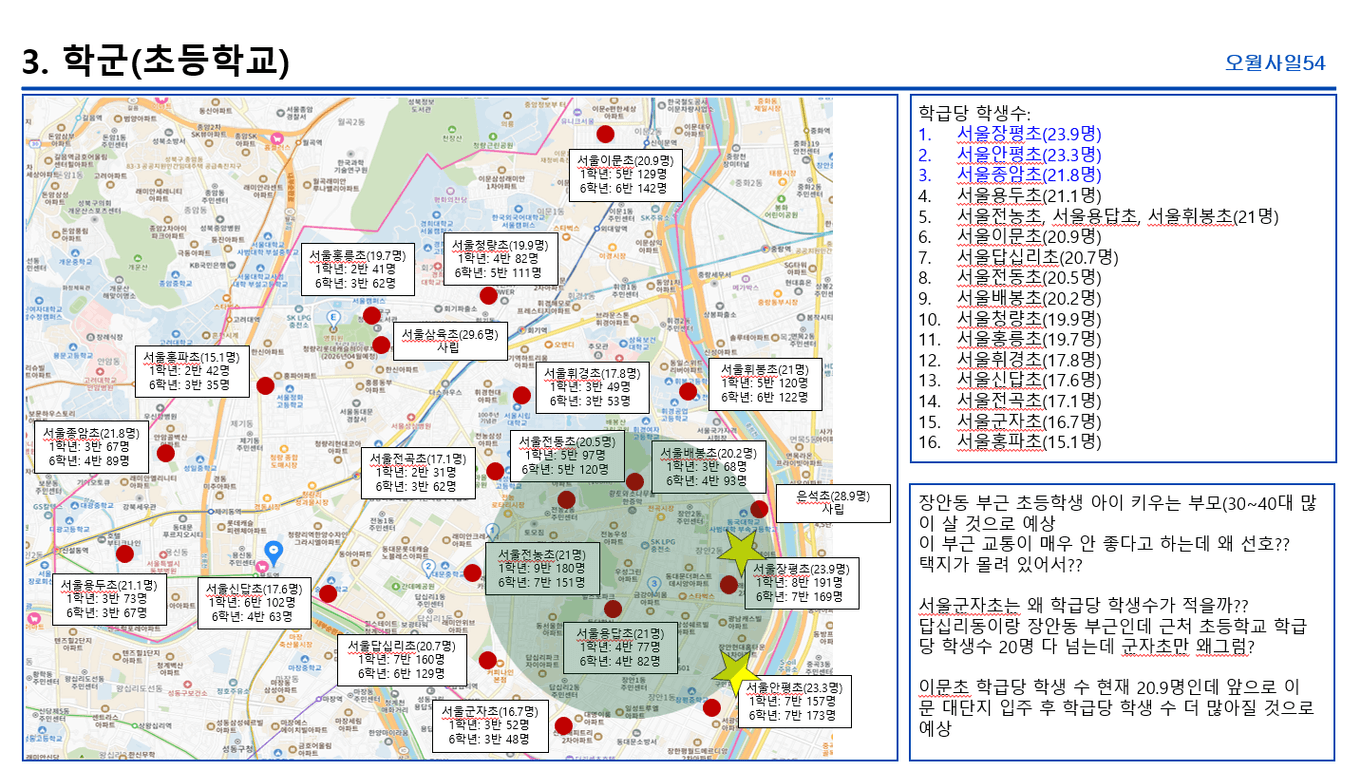This screenshot has width=1361, height=766.
Task: Click the note paragraph starting 이문초 학급당 학생 수
Action: (x=1116, y=707)
